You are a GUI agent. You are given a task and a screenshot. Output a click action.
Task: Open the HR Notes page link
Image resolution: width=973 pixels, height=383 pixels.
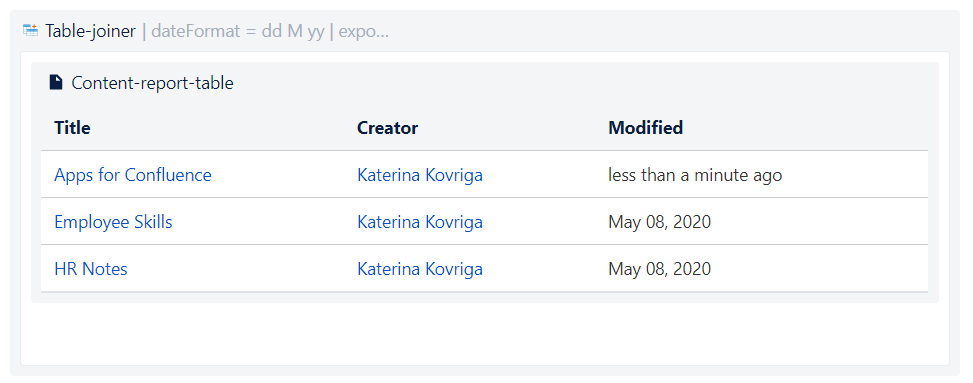coord(91,269)
